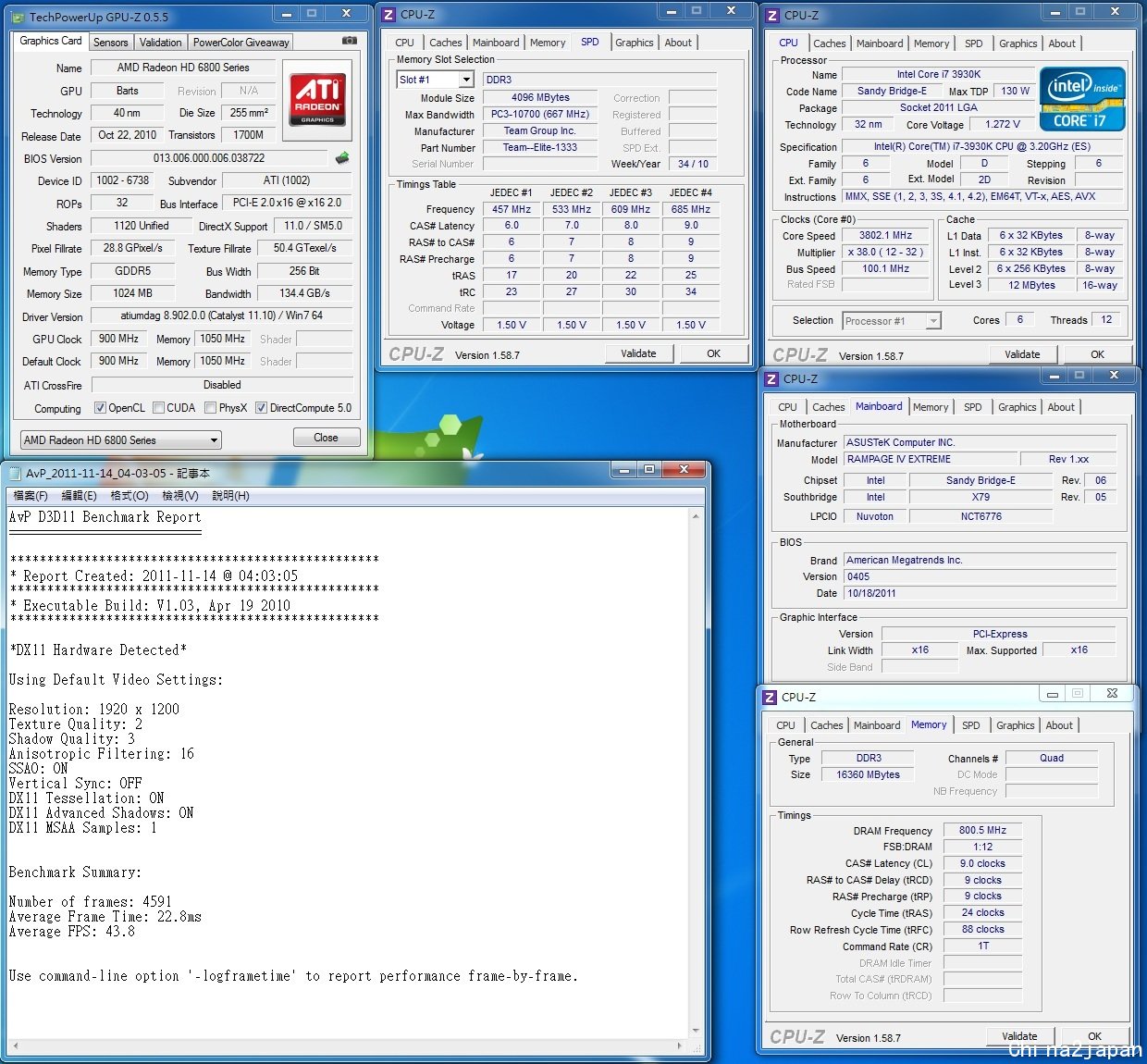Open the Slot #1 memory slot dropdown
The height and width of the screenshot is (1064, 1147).
pos(435,80)
